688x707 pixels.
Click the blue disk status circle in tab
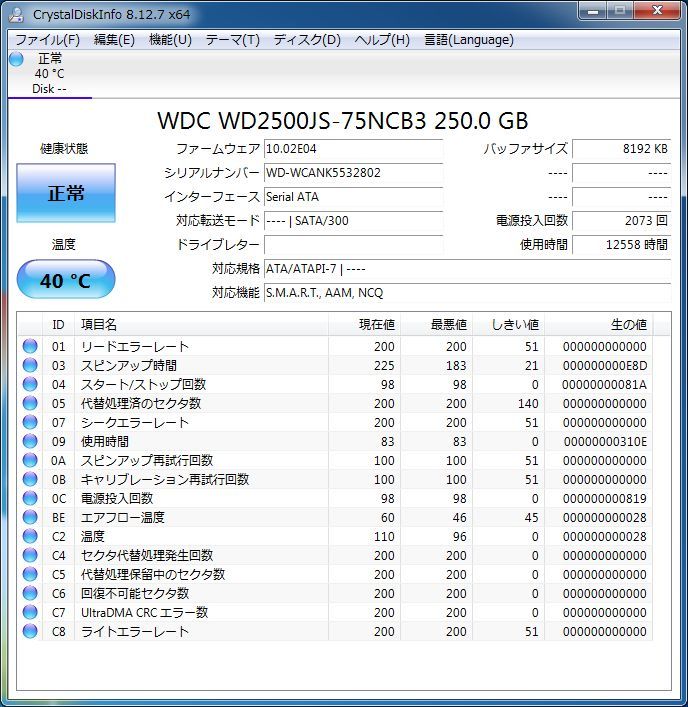tap(16, 59)
